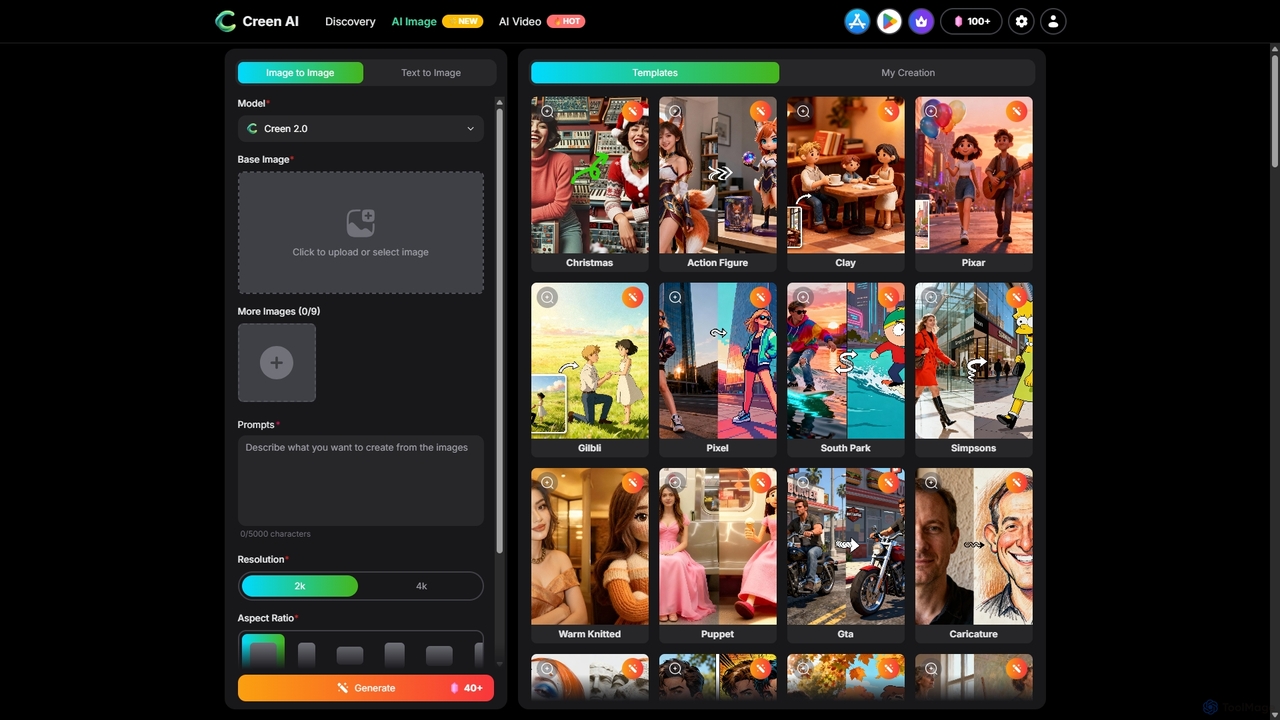This screenshot has height=720, width=1280.
Task: Open the Pixel template thumbnail
Action: [718, 361]
